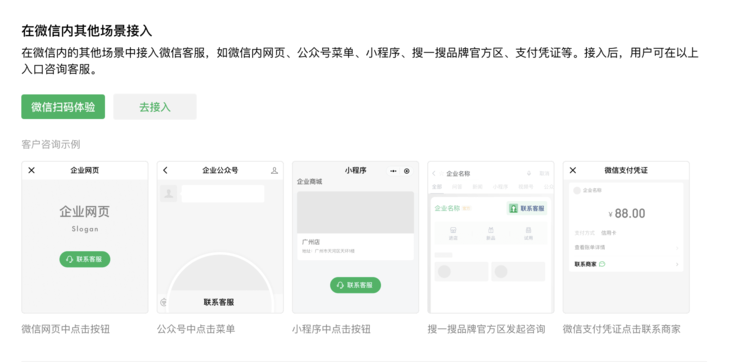Click the 广州店 store entry
The height and width of the screenshot is (362, 730).
(x=355, y=247)
